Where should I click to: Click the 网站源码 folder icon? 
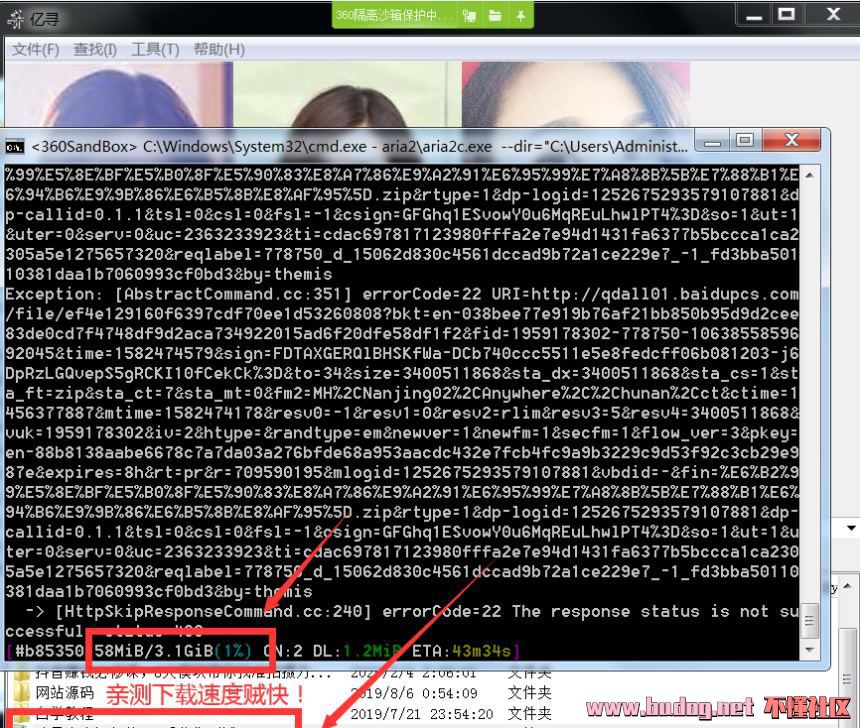[21, 693]
